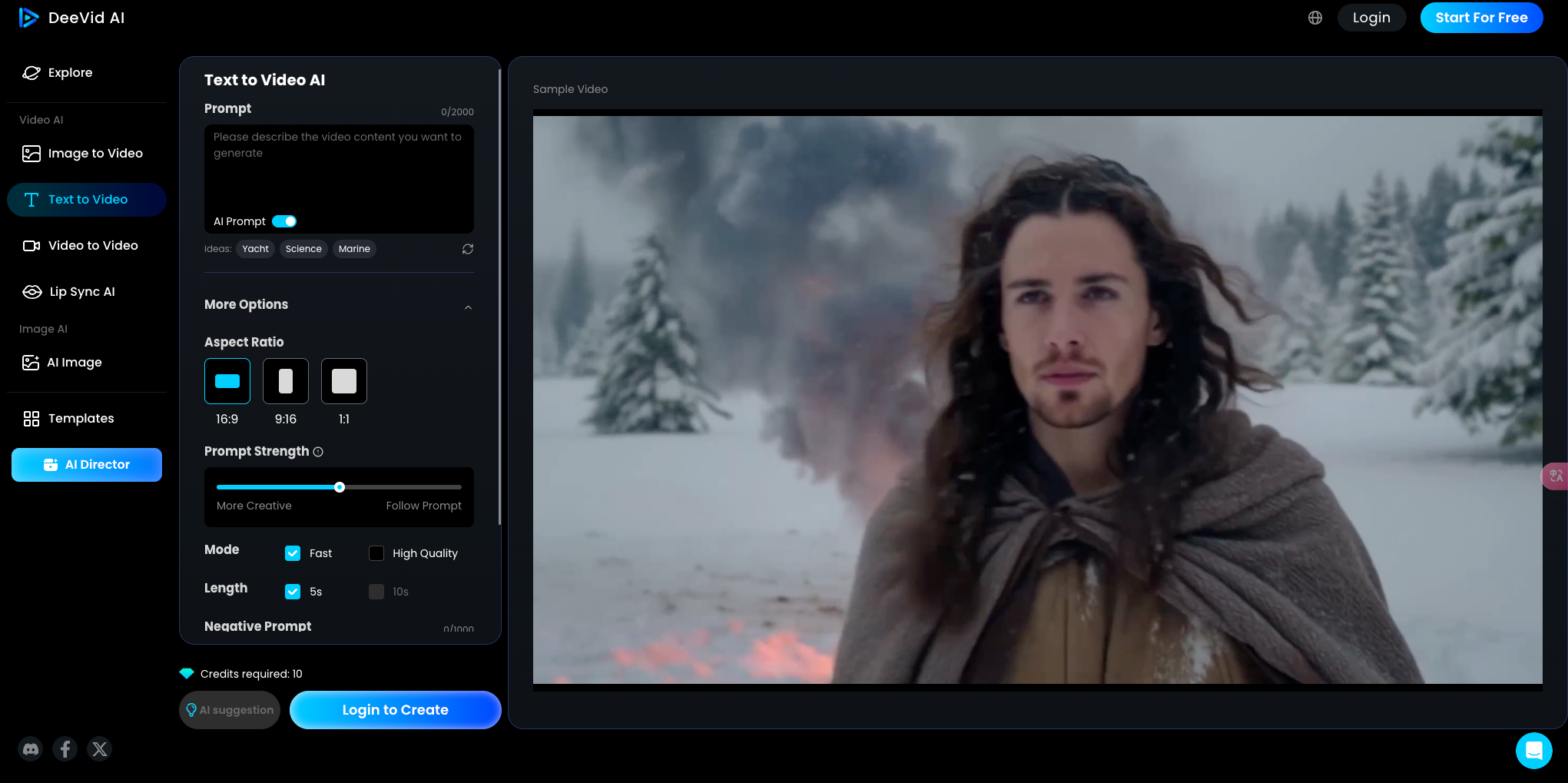Select the 9:16 portrait aspect ratio
Image resolution: width=1568 pixels, height=783 pixels.
[286, 381]
